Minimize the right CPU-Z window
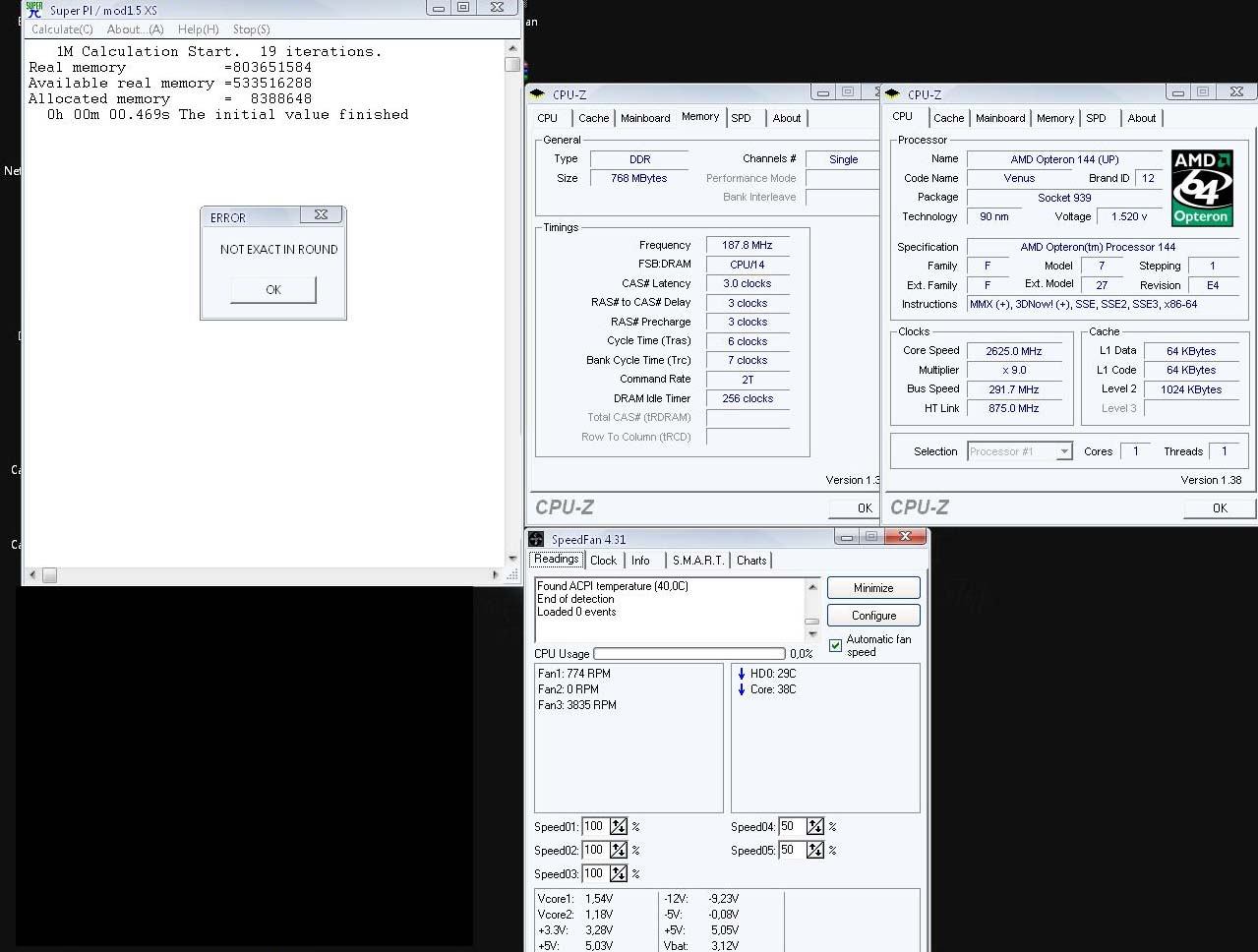1258x952 pixels. coord(1177,92)
